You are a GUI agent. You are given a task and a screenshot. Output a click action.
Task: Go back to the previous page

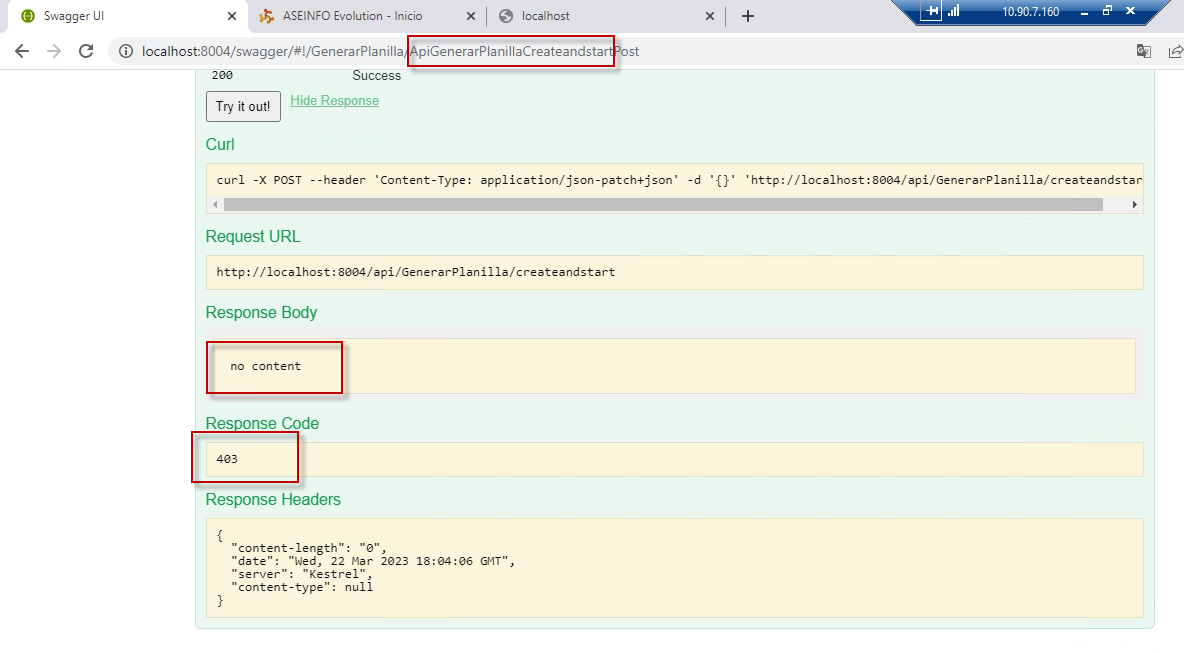pos(22,51)
